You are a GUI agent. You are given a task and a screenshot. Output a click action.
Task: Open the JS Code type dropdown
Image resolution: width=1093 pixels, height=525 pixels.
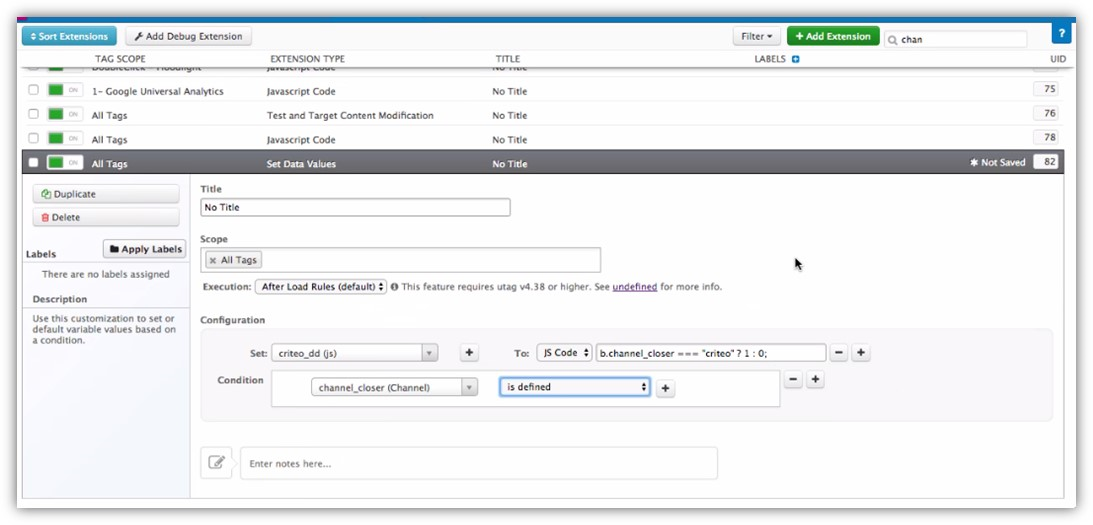[x=564, y=353]
